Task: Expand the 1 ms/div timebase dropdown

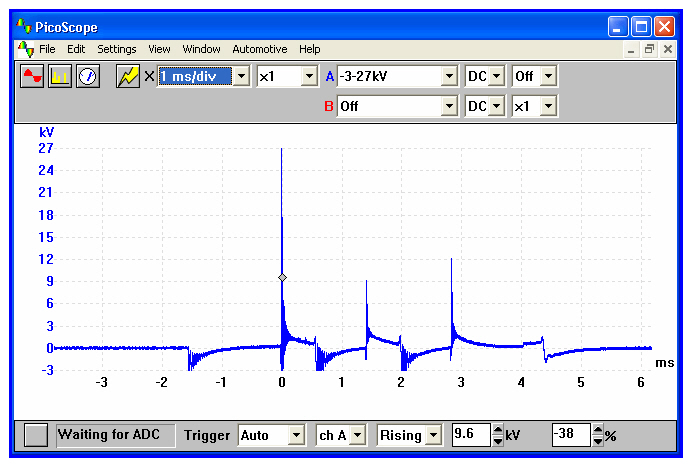Action: tap(241, 76)
